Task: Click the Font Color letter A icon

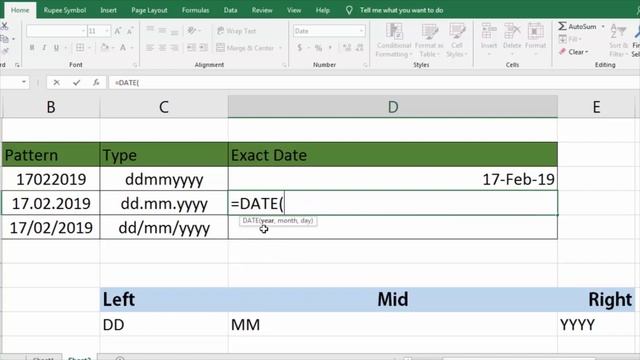Action: point(123,48)
